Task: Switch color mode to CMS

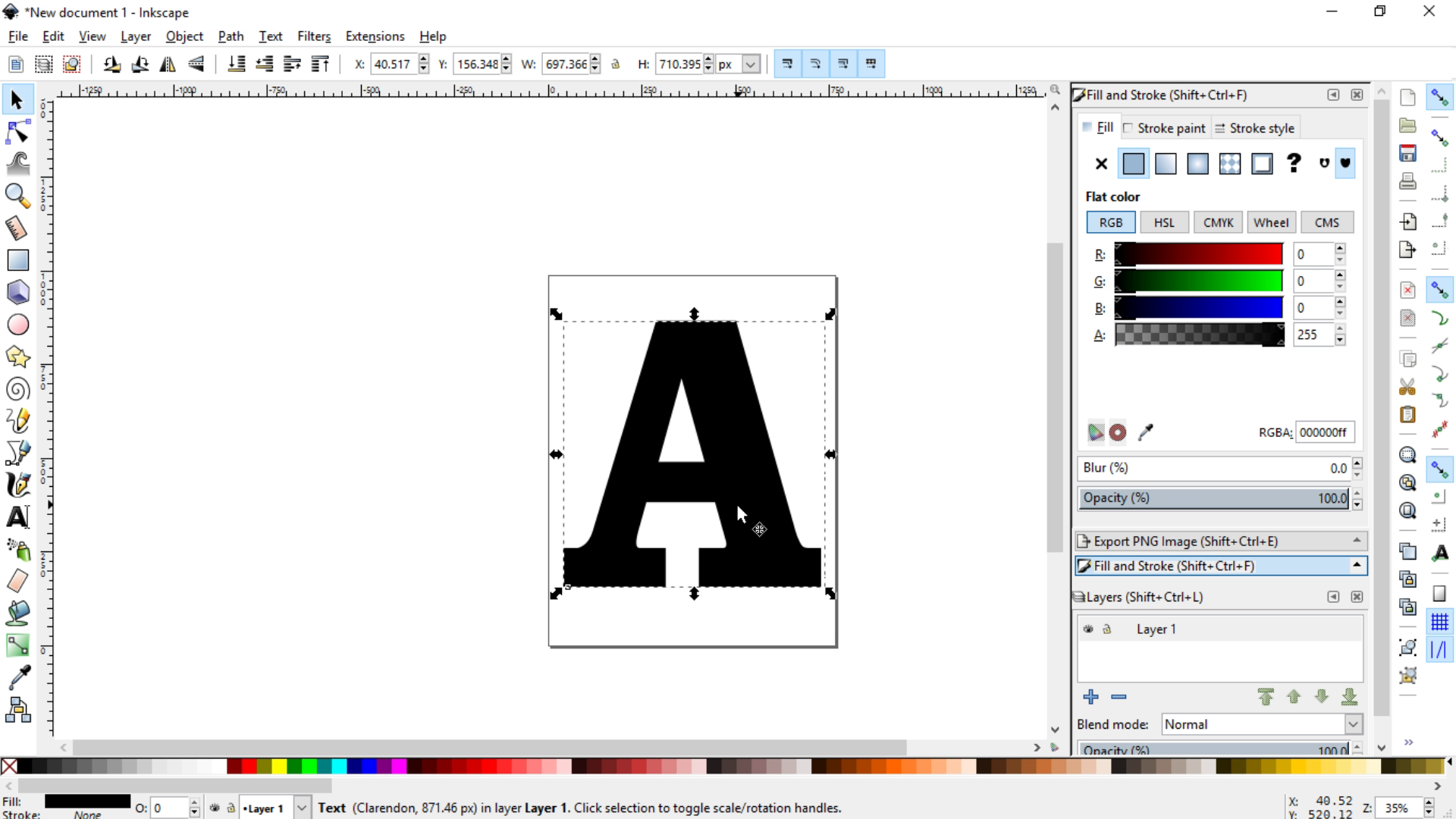Action: click(1326, 223)
